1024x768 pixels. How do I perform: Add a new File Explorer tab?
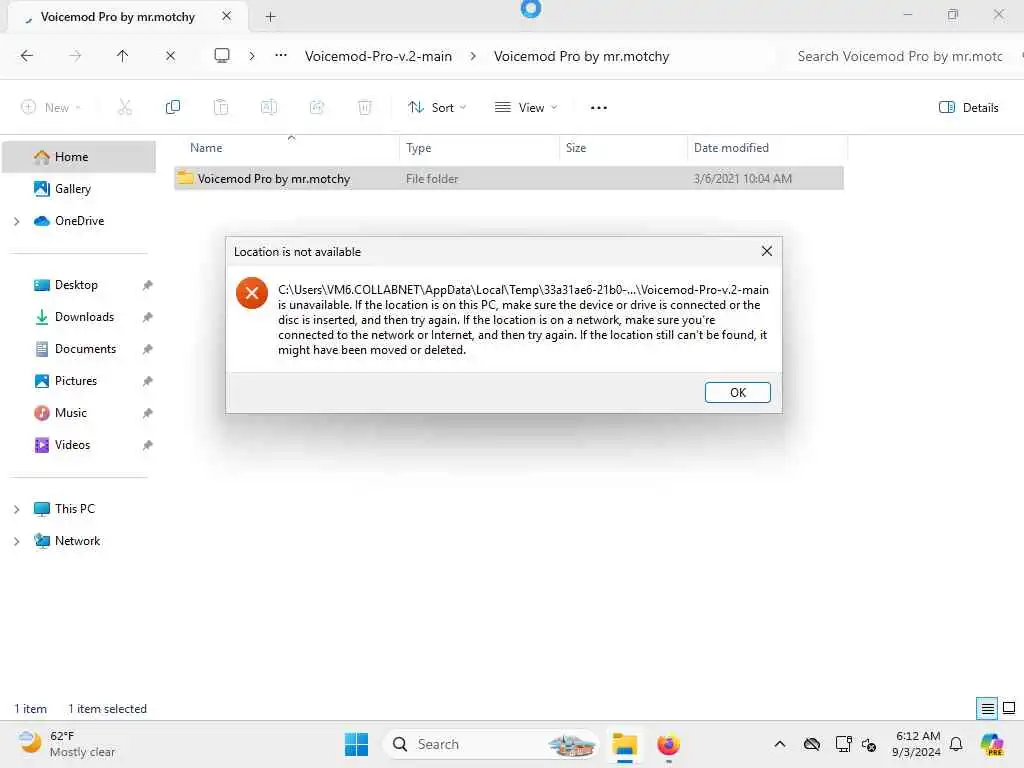click(270, 17)
